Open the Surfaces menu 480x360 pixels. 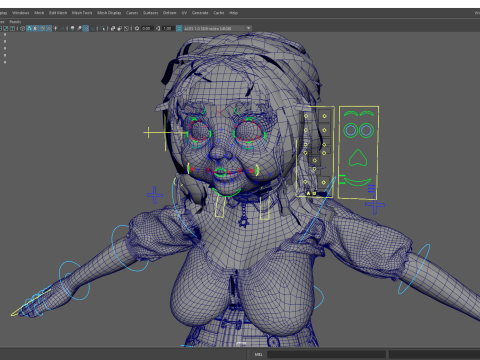[150, 13]
